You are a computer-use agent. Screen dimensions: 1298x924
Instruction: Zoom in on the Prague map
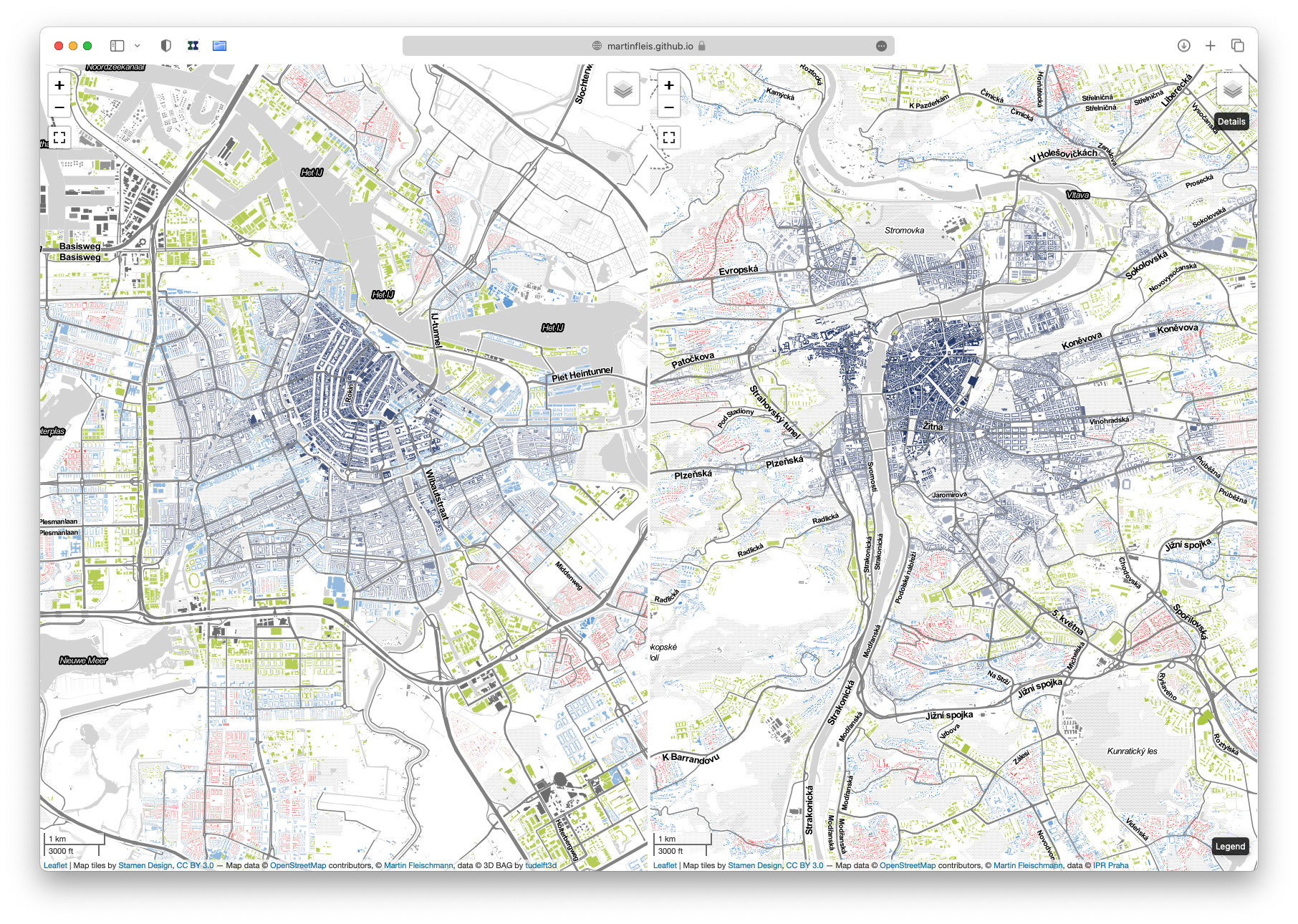click(x=668, y=85)
